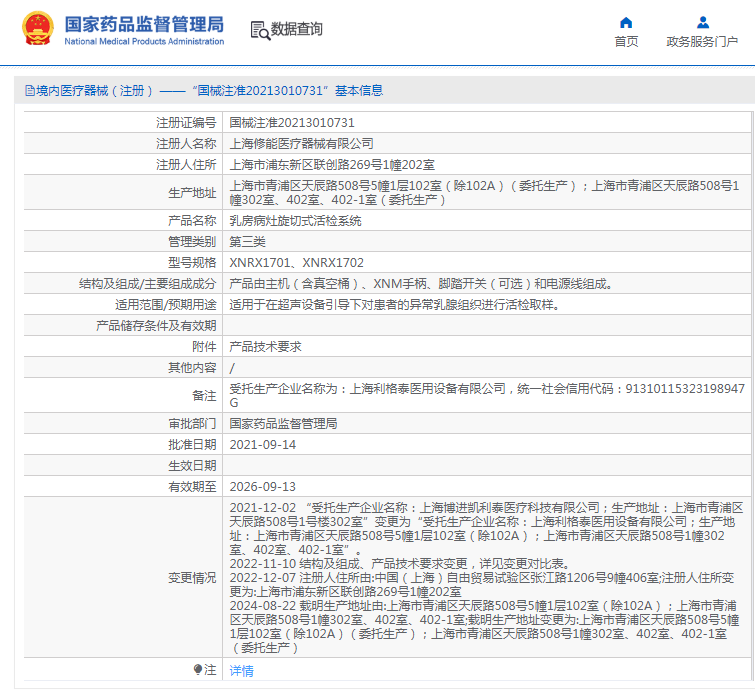755x698 pixels.
Task: Select management class 第三类
Action: coord(247,242)
